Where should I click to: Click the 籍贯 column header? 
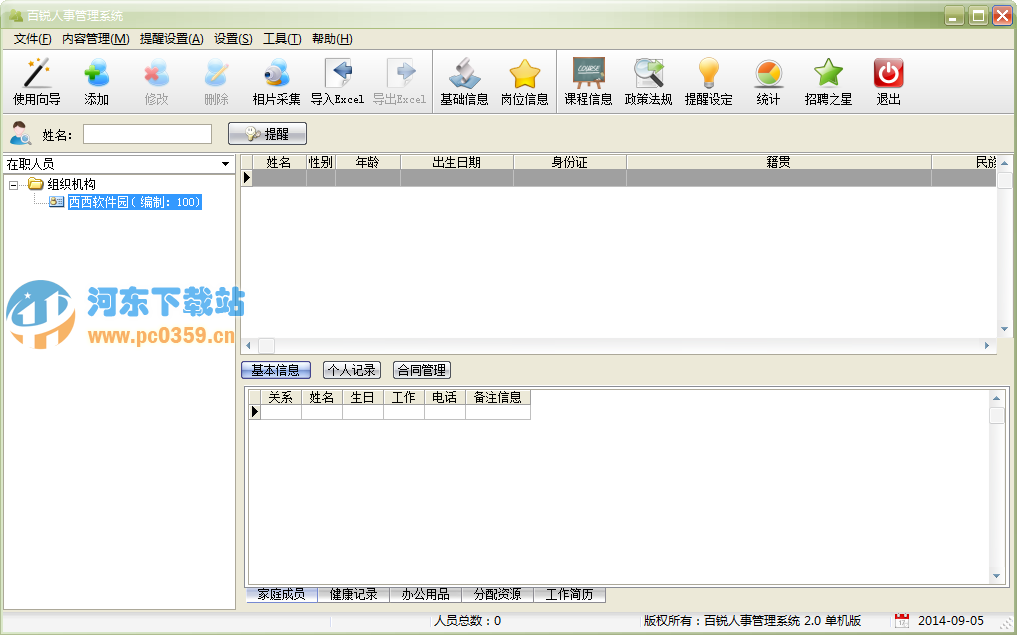click(x=778, y=162)
